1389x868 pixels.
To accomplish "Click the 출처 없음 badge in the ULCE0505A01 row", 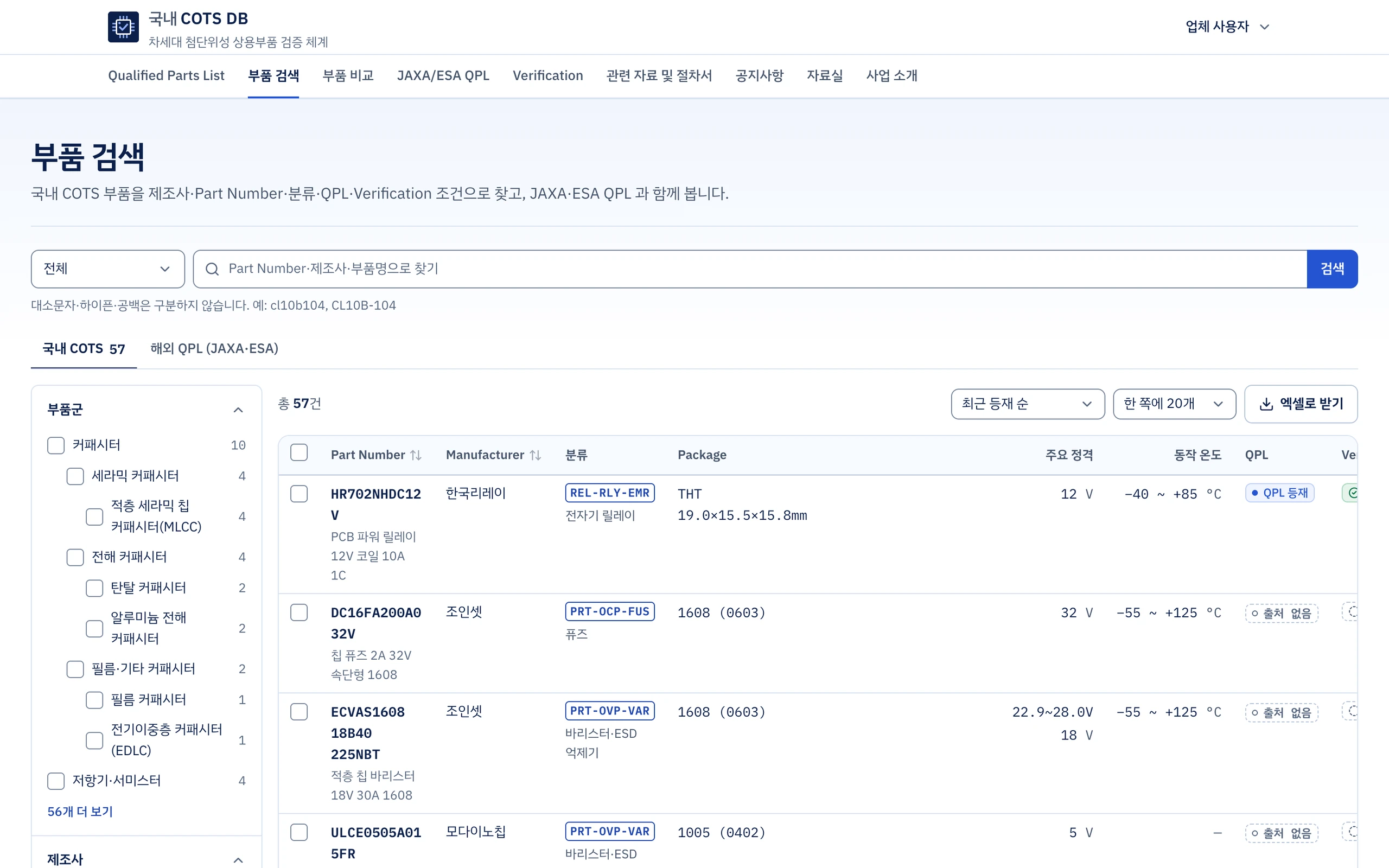I will (x=1281, y=833).
